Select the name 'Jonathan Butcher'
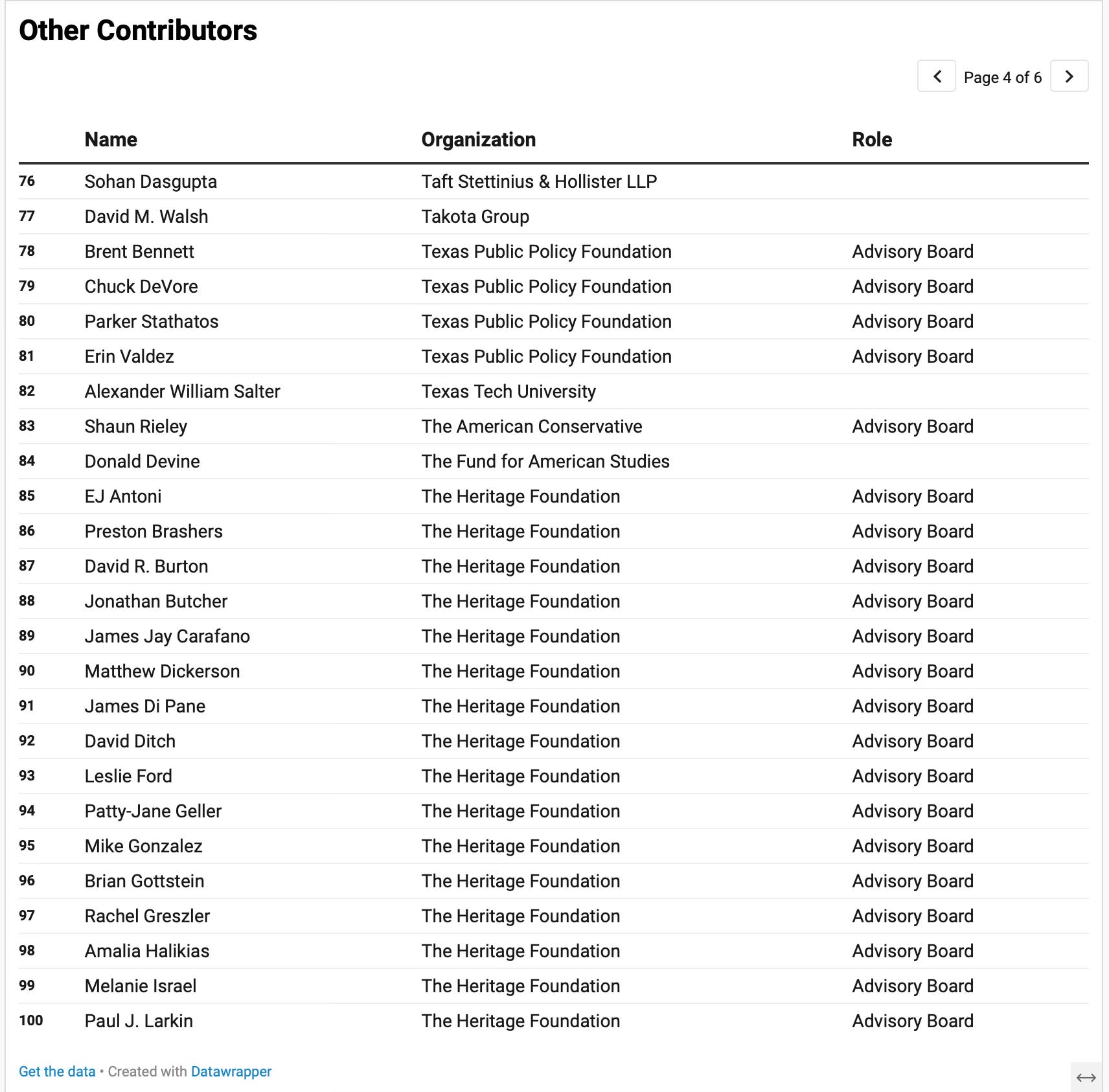 click(156, 601)
